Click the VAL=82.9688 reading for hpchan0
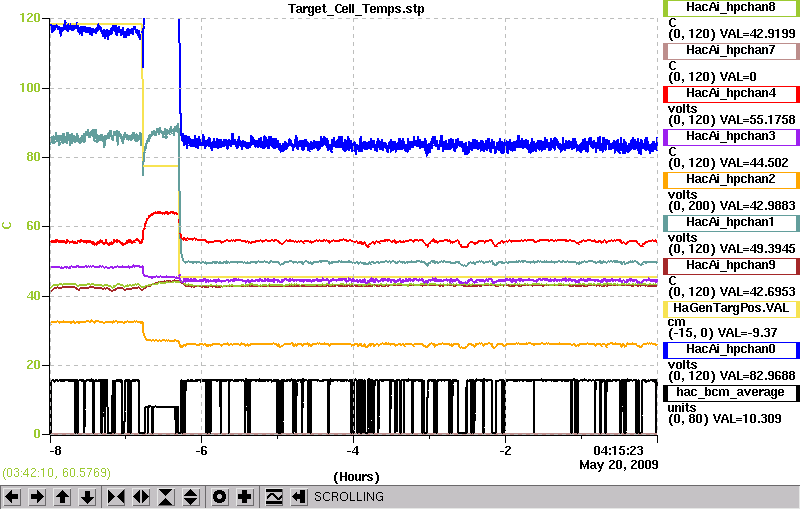The height and width of the screenshot is (509, 800). pos(757,376)
